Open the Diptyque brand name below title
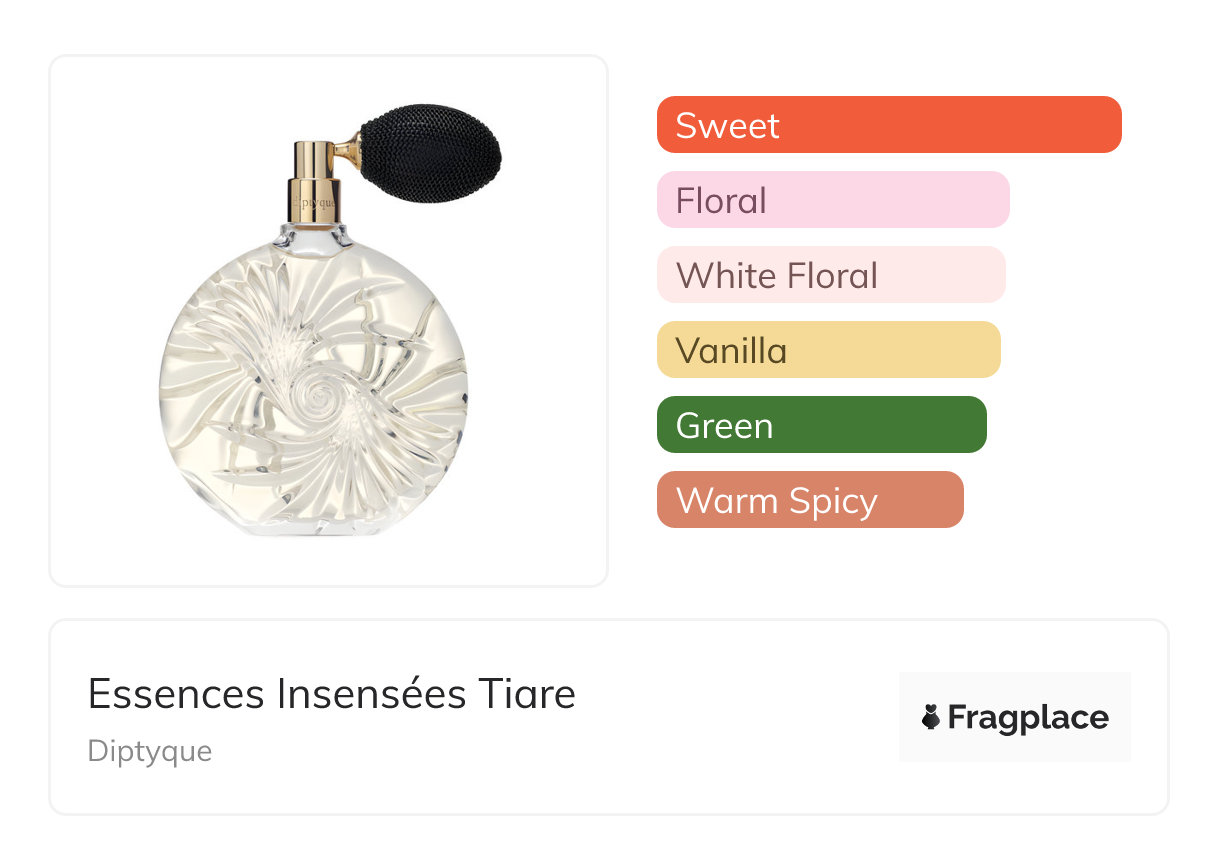Screen dimensions: 1218x864 click(x=150, y=751)
